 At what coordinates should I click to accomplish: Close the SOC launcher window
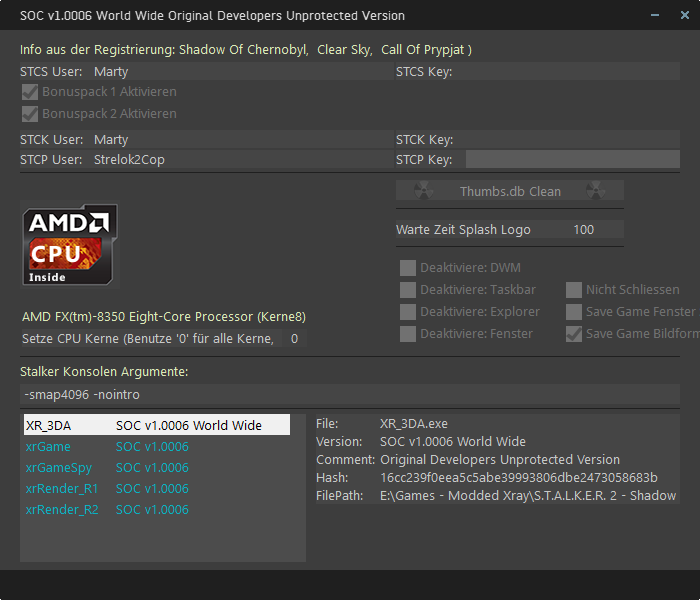point(684,15)
